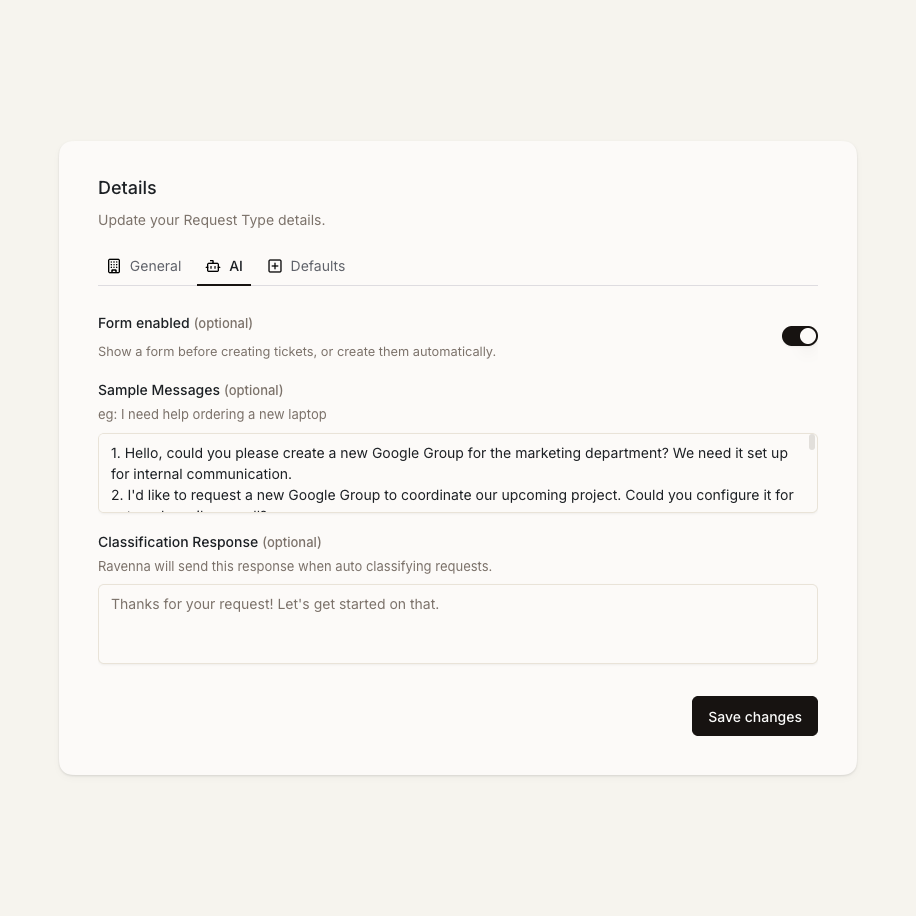Click the "Ravenna will send this response" helper text

[294, 566]
